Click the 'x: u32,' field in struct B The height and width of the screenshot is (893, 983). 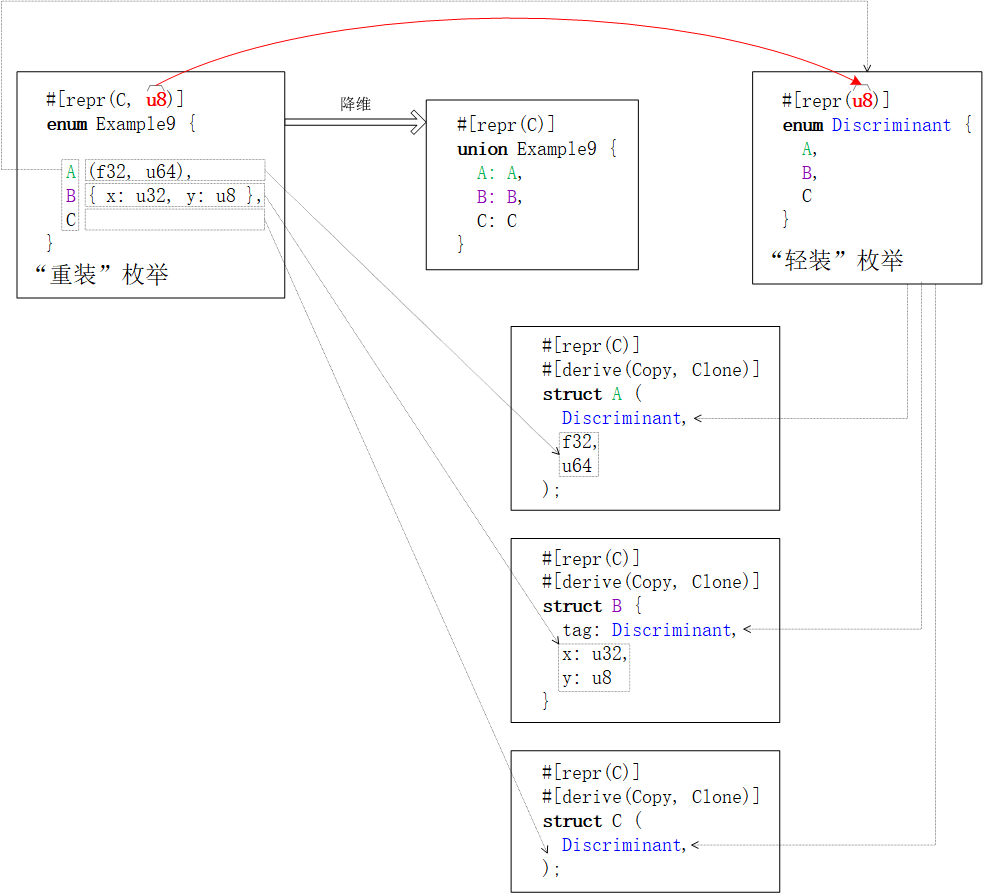(x=594, y=654)
